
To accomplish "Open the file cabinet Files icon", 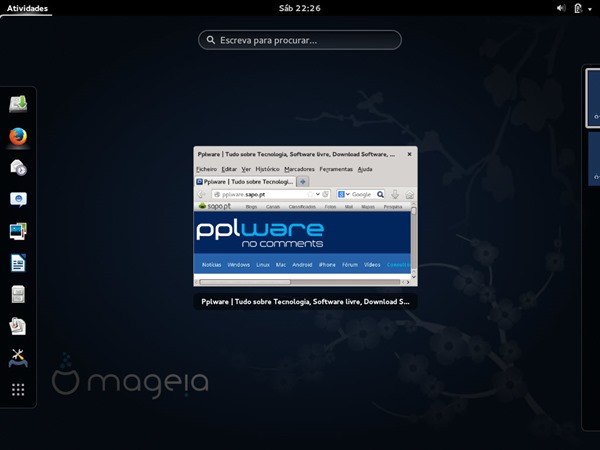I will (x=18, y=295).
